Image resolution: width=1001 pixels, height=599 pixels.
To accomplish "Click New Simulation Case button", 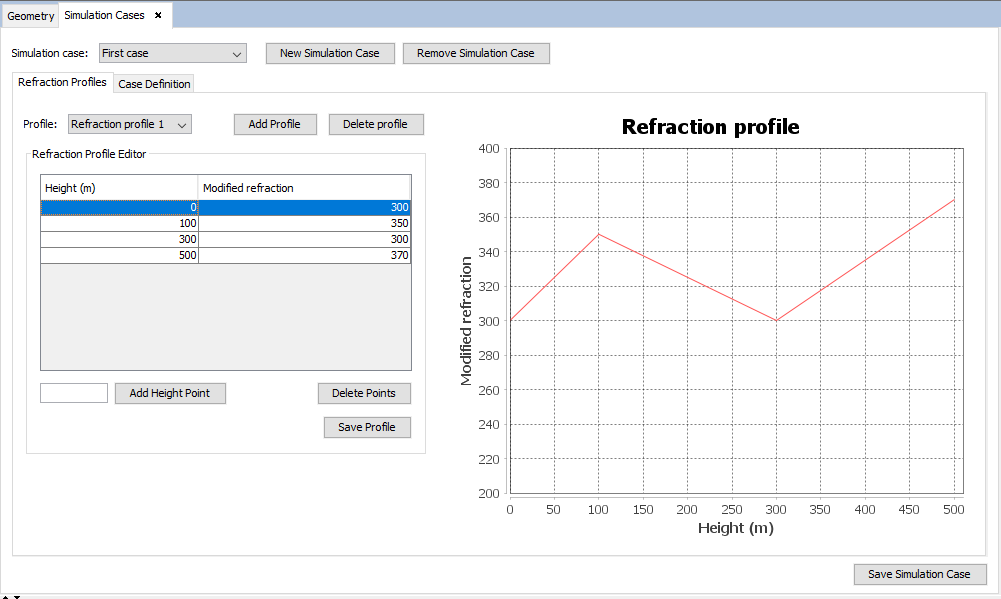I will point(330,53).
